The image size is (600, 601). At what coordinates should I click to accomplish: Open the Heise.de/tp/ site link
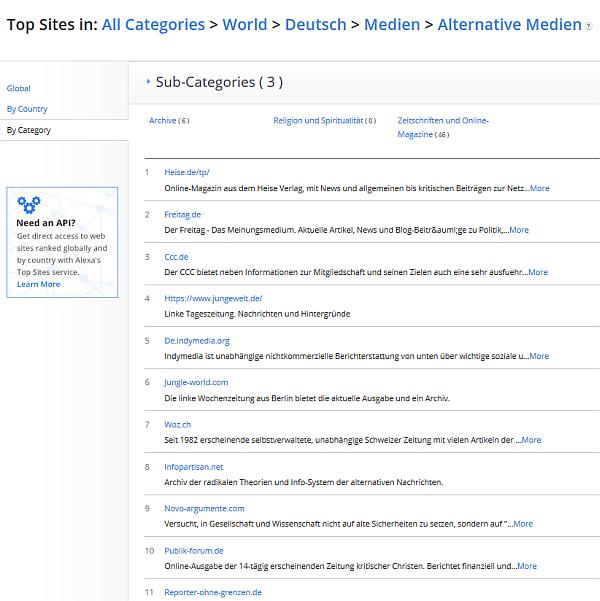pos(187,172)
